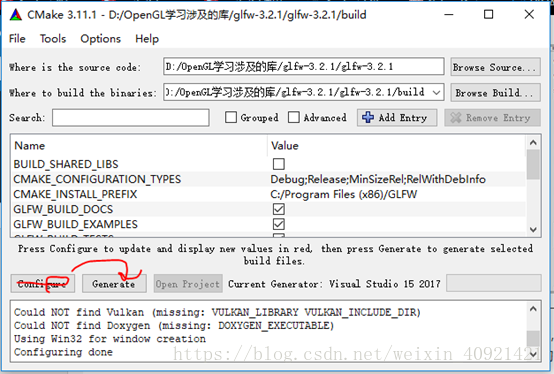Click output log scrollbar up arrow
Viewport: 554px width, 374px height.
(x=533, y=309)
